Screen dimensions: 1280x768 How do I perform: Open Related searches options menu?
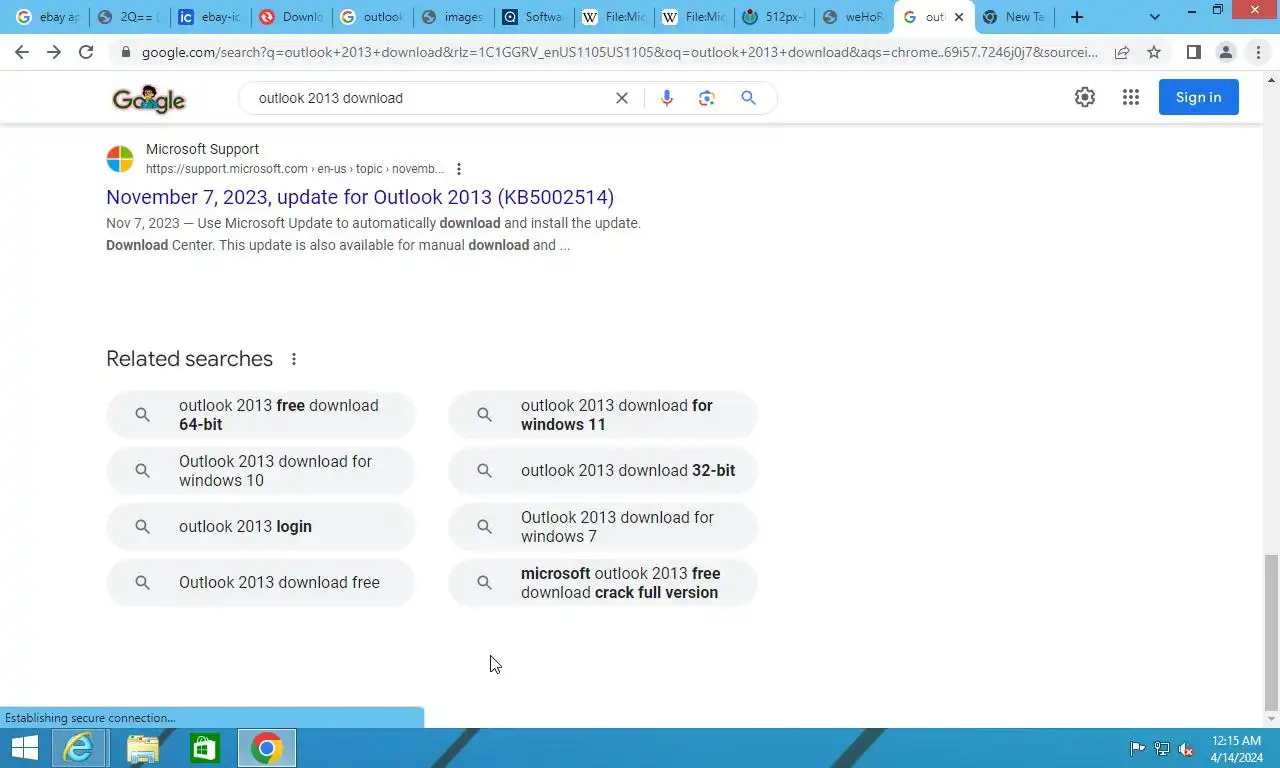(294, 359)
